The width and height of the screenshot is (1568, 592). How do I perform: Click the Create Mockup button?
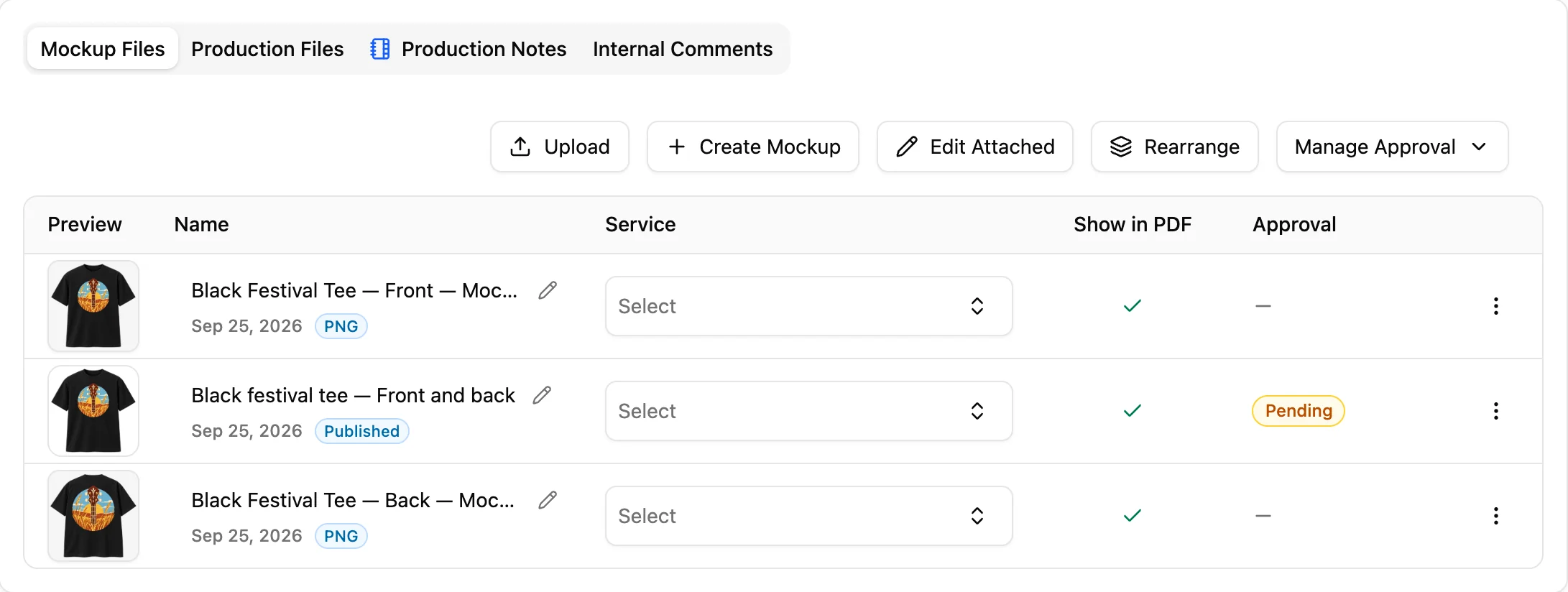753,147
